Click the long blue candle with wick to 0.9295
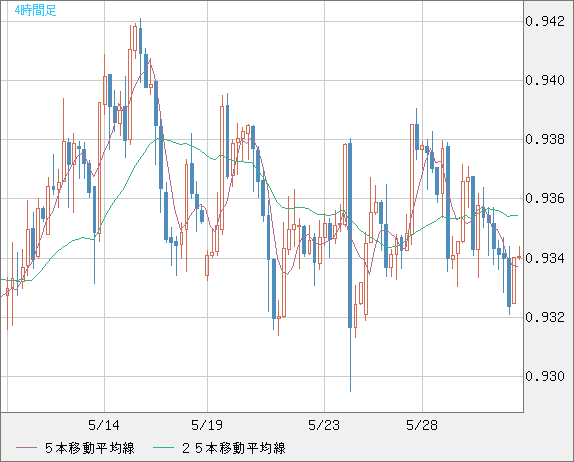This screenshot has height=462, width=574. (x=350, y=235)
